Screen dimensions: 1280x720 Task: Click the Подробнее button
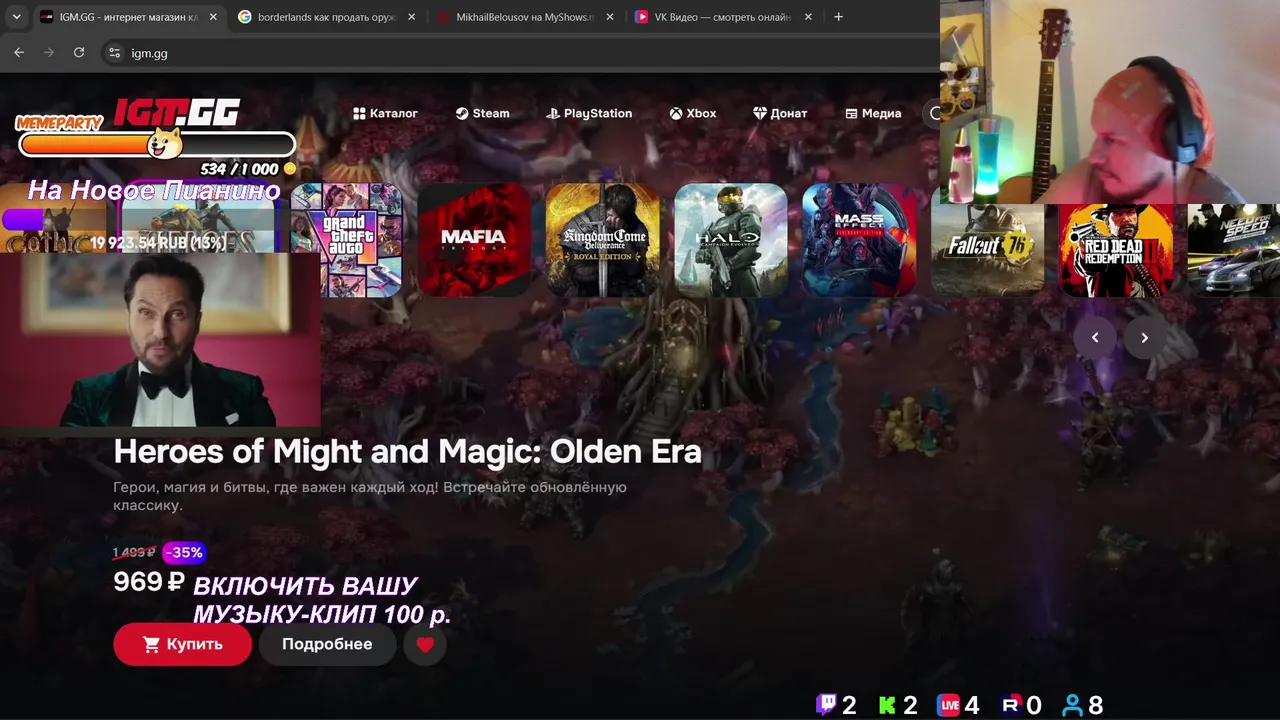click(x=327, y=645)
